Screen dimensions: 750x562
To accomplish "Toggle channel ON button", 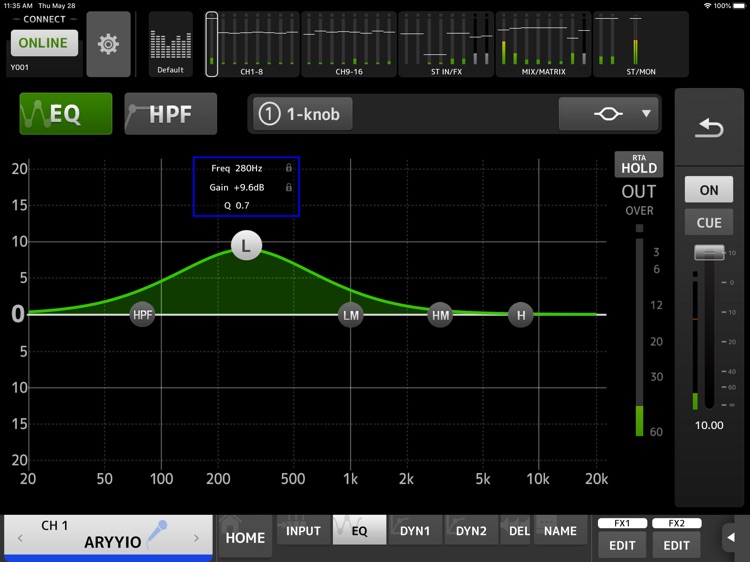I will point(709,190).
